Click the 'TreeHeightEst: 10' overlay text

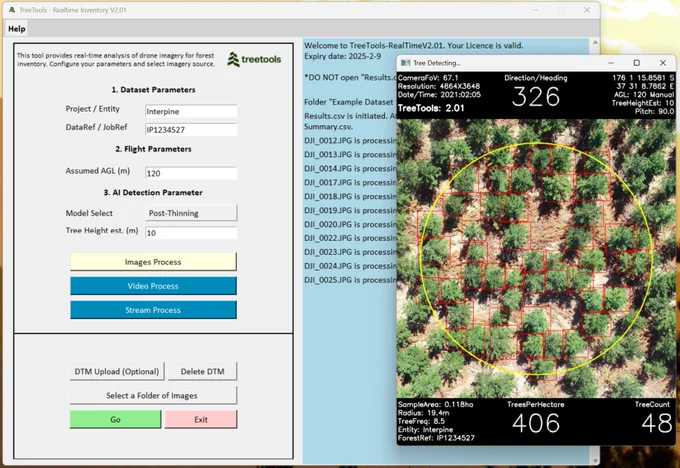(x=643, y=103)
